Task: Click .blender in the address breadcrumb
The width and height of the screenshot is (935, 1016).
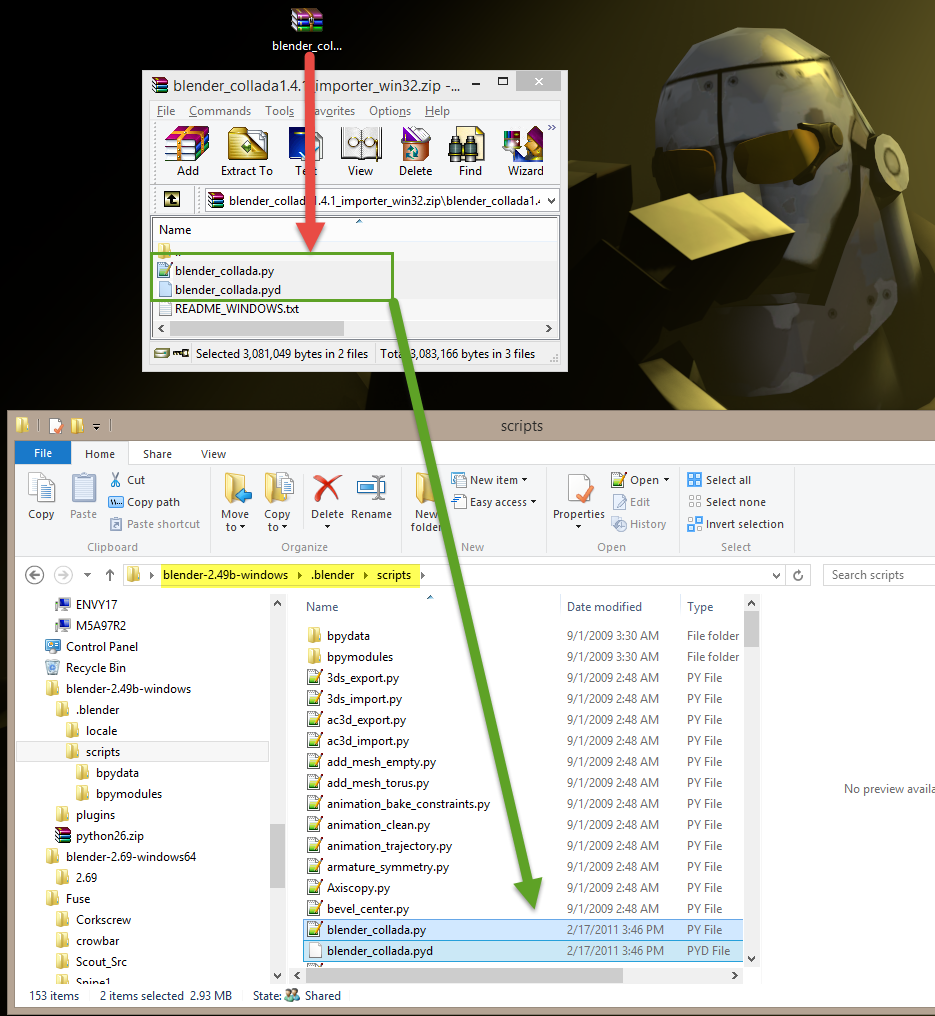Action: pyautogui.click(x=333, y=575)
